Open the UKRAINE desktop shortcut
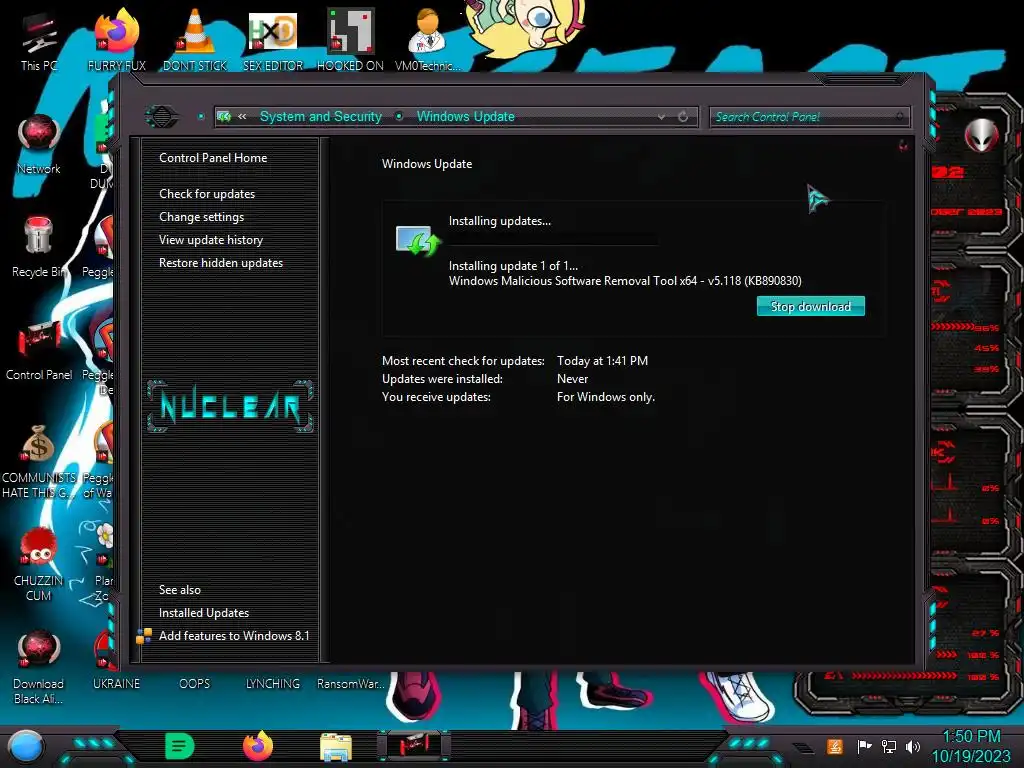1024x768 pixels. [x=116, y=684]
